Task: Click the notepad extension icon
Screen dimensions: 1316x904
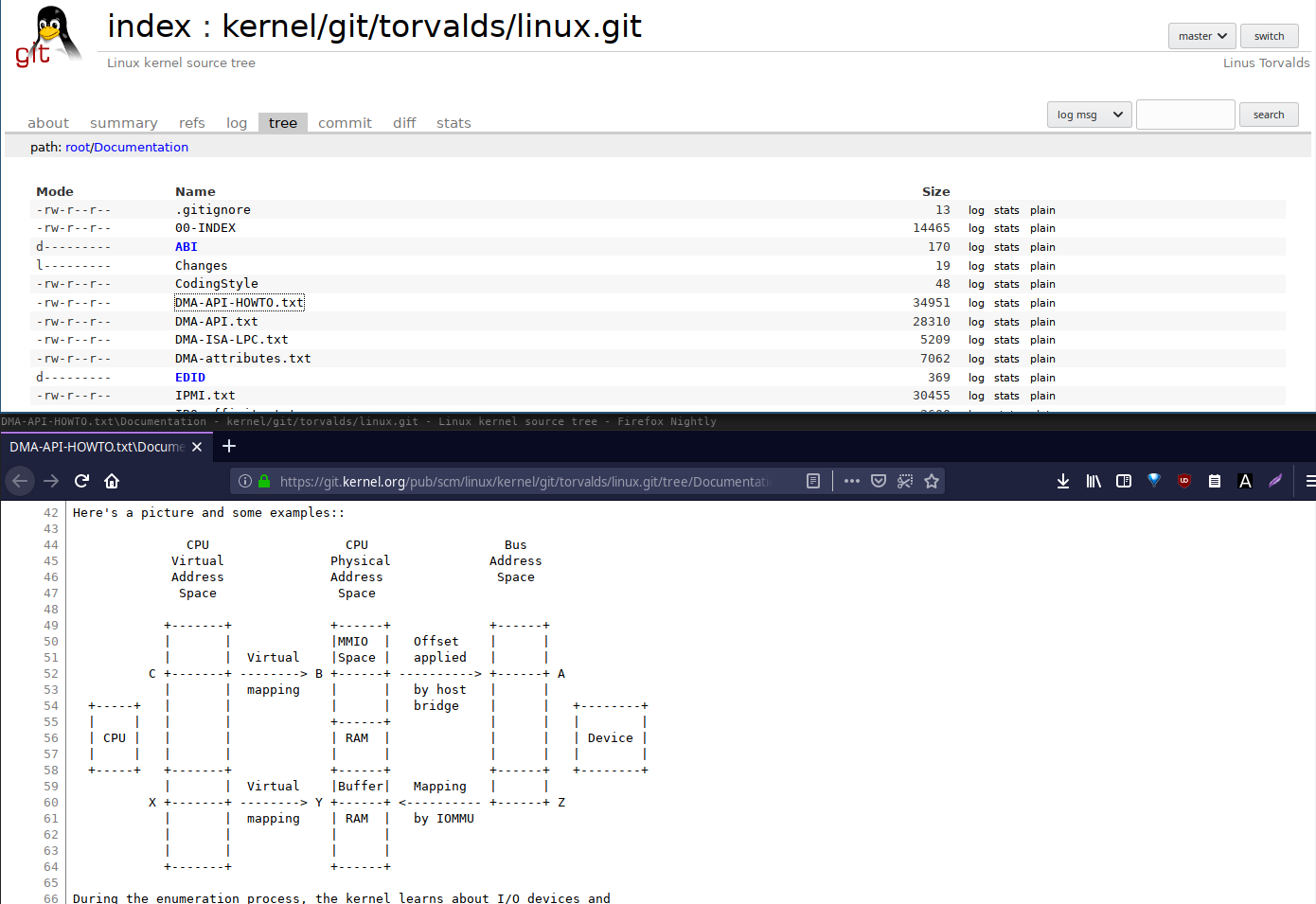Action: tap(1215, 481)
